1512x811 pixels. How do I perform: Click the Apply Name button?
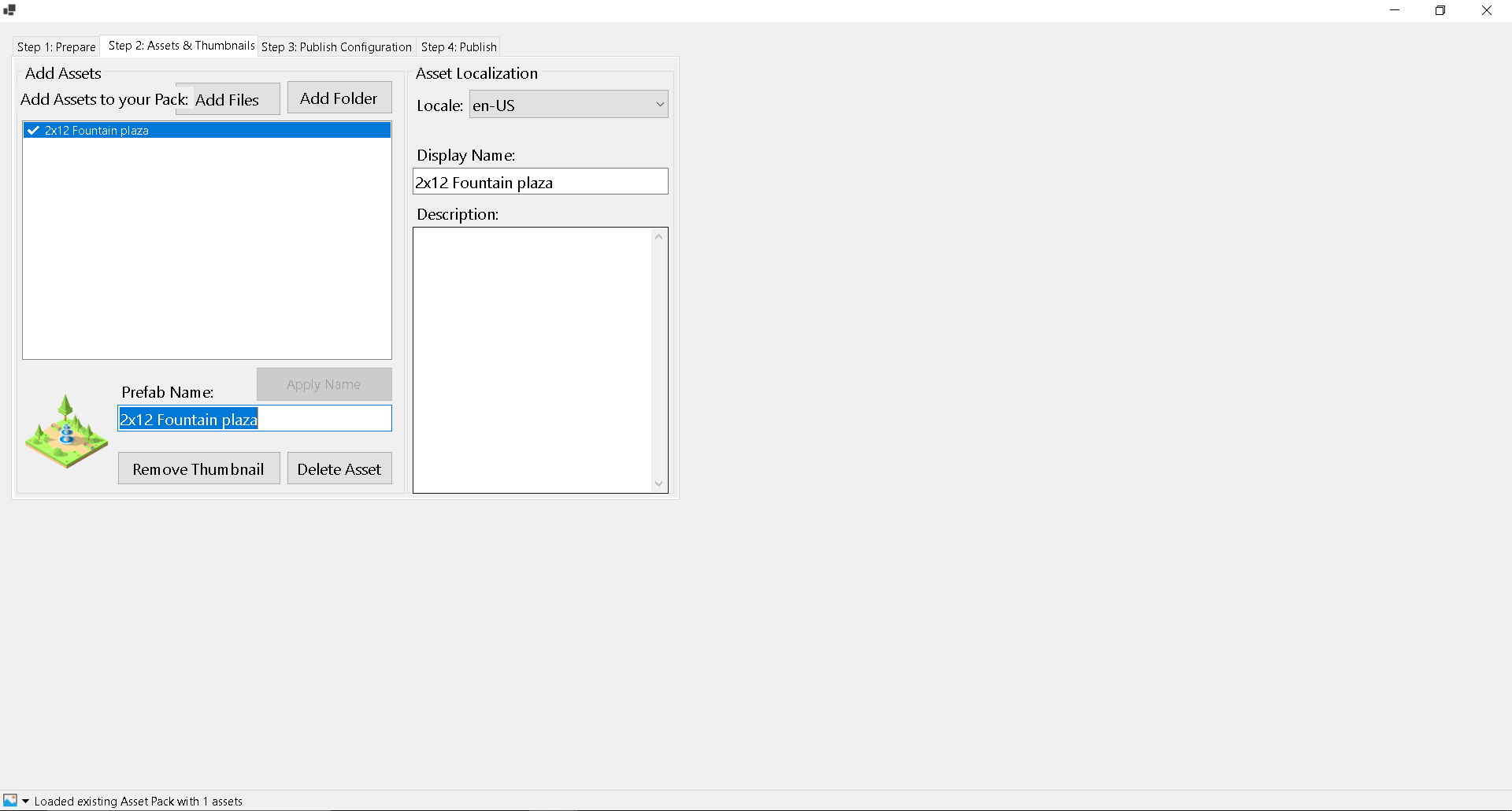point(323,384)
